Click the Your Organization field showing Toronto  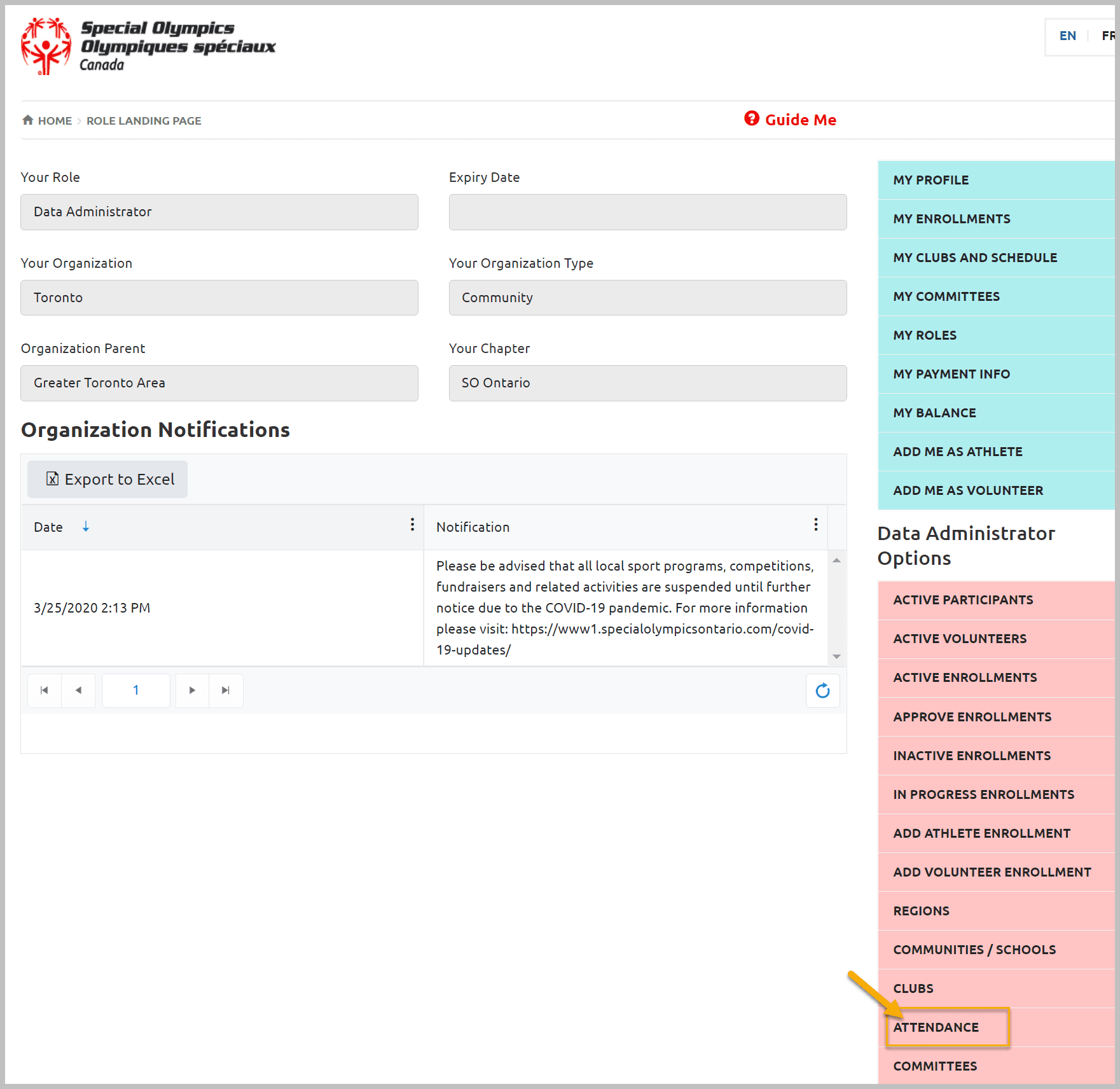click(219, 298)
